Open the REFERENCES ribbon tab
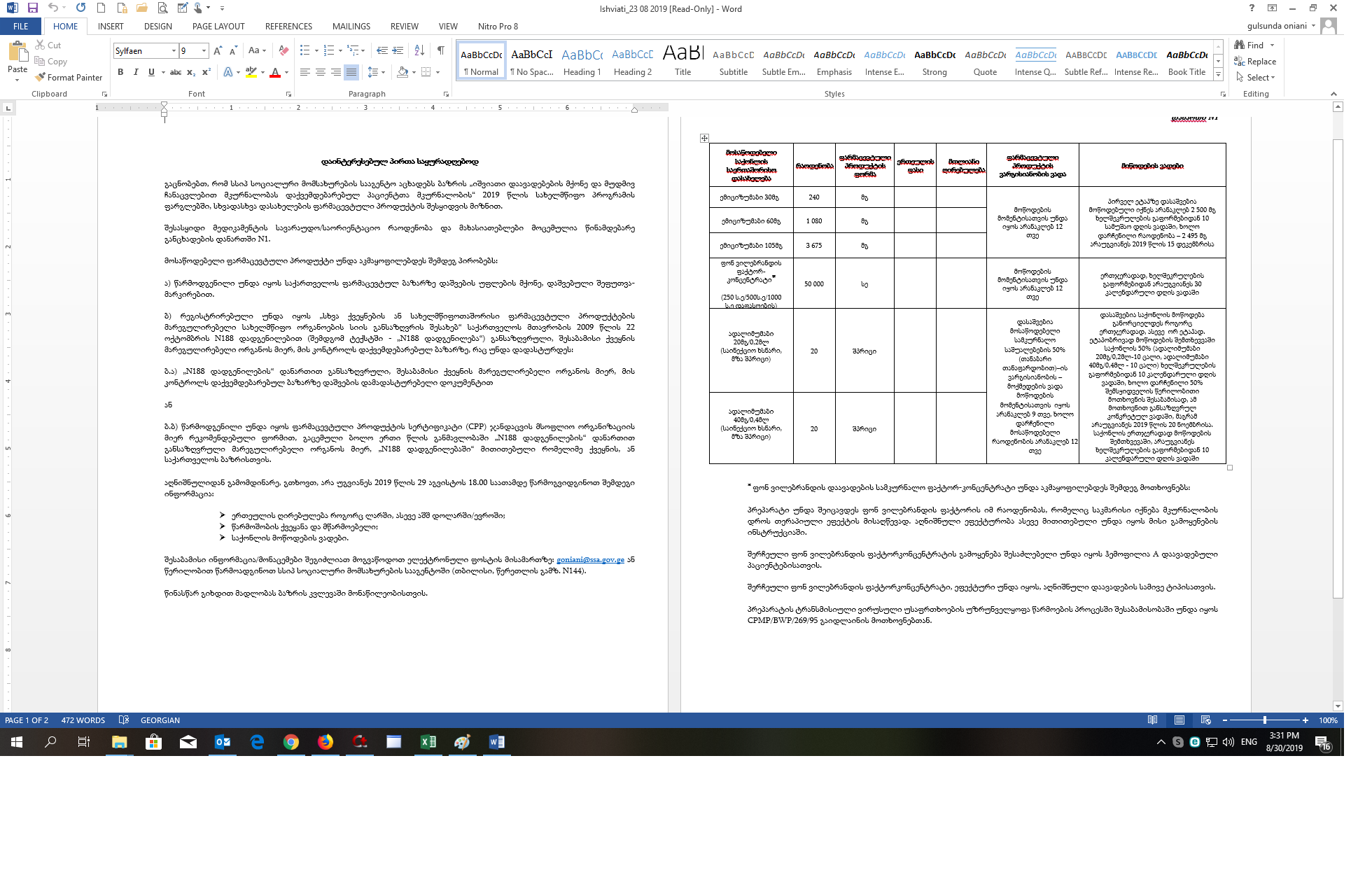Screen dimensions: 1372x882 [288, 26]
